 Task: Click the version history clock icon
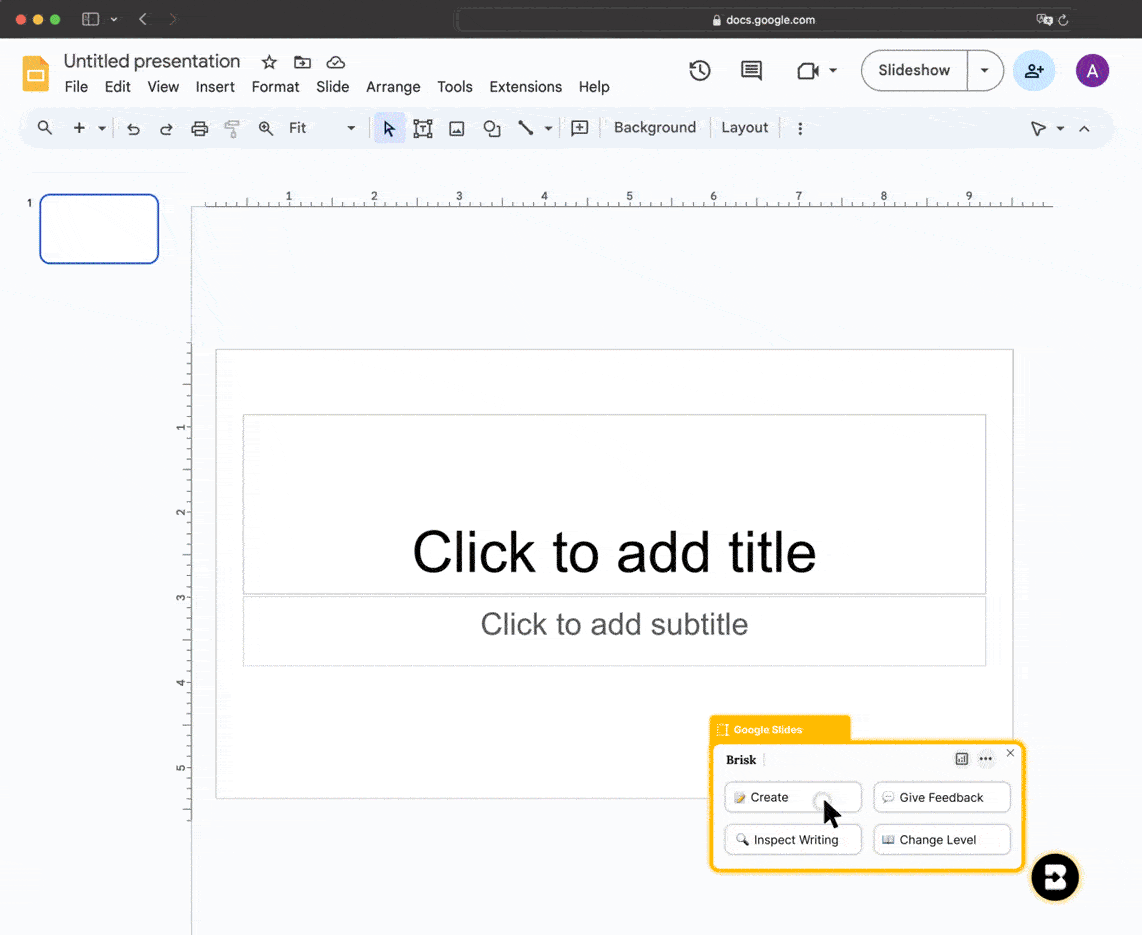pos(700,71)
